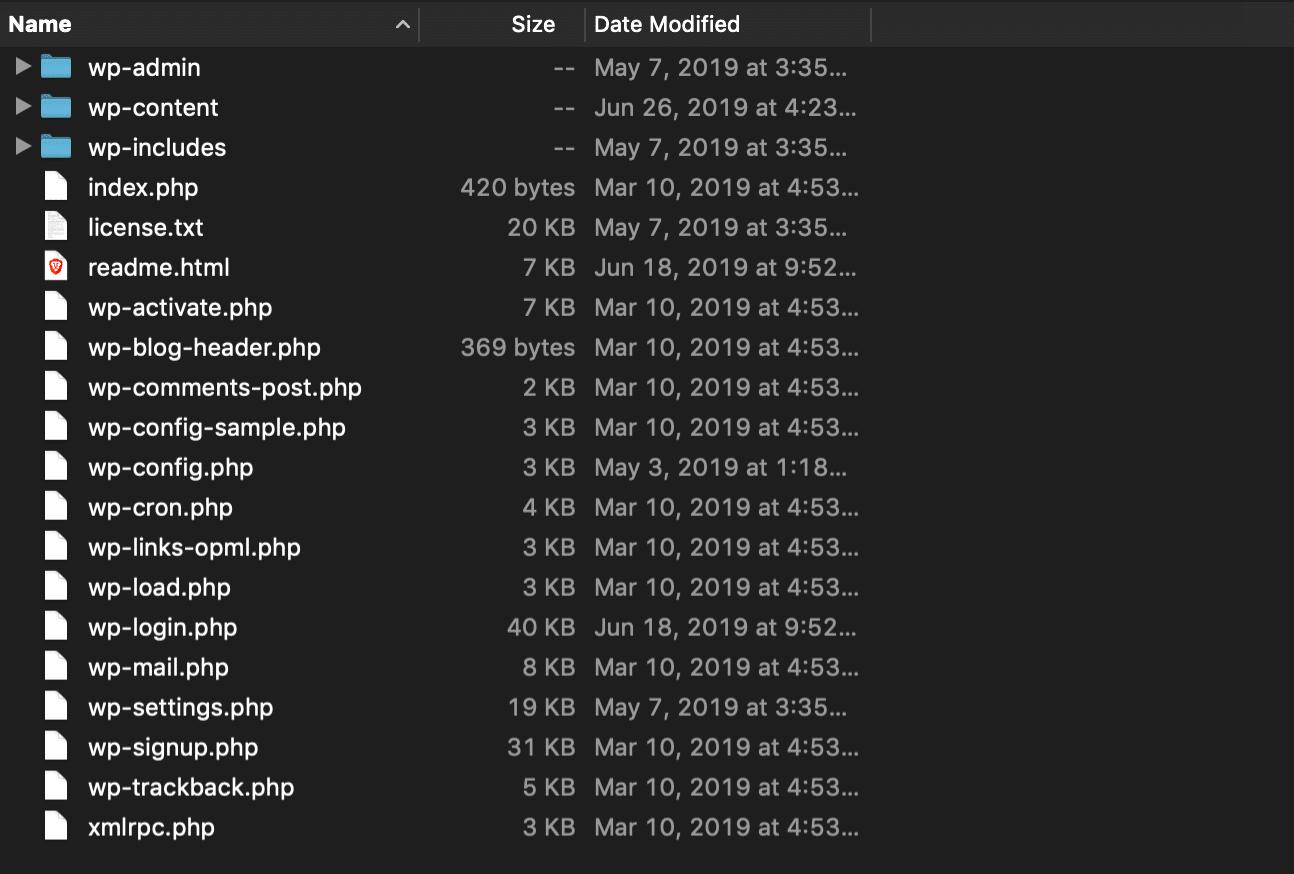Expand the wp-admin folder disclosure triangle
This screenshot has width=1294, height=874.
(22, 67)
